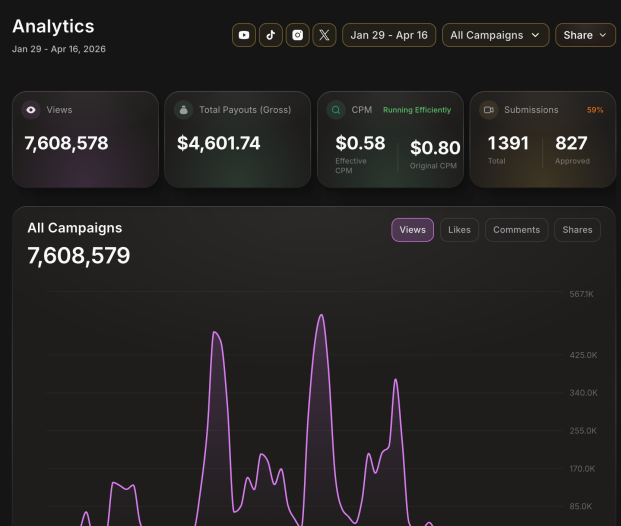Viewport: 621px width, 526px height.
Task: Open the Total Payouts (Gross) card
Action: click(x=238, y=139)
